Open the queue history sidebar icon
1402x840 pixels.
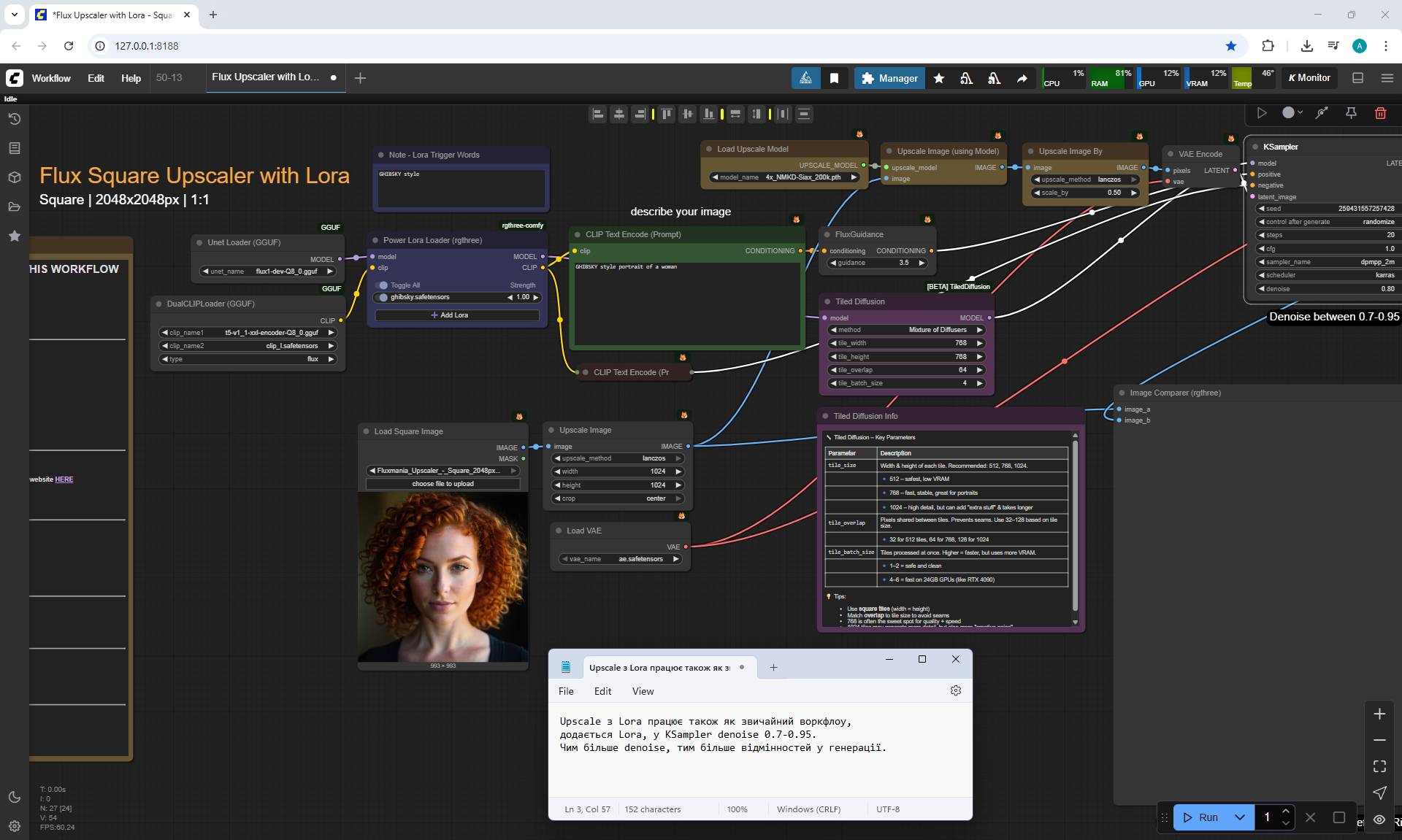tap(14, 119)
